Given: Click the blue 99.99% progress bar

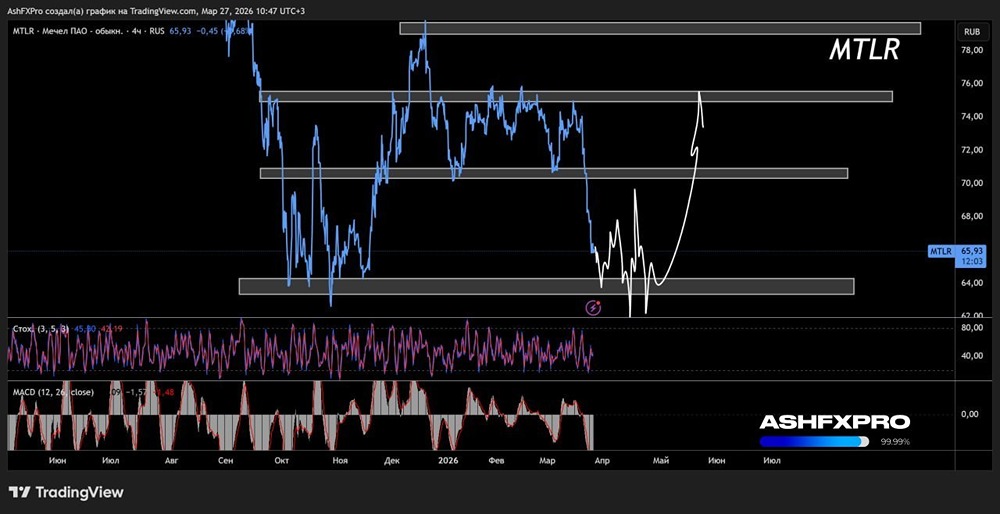Looking at the screenshot, I should pyautogui.click(x=814, y=441).
